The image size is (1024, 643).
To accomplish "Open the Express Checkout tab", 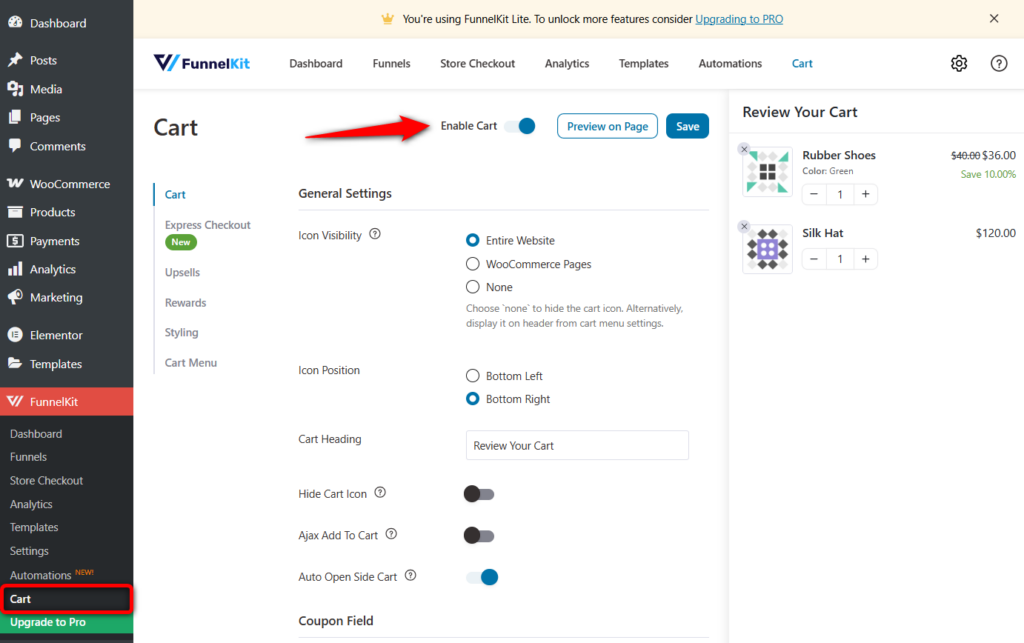I will coord(207,224).
